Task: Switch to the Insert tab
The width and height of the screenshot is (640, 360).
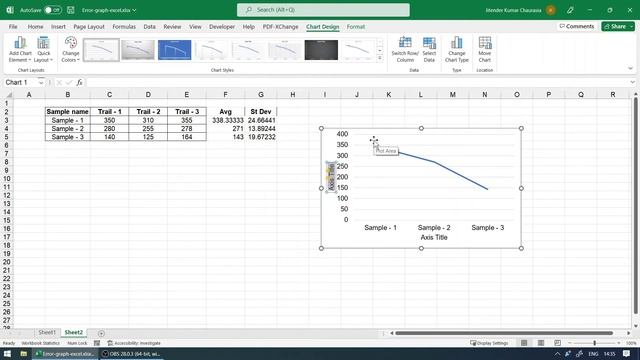Action: click(x=58, y=27)
